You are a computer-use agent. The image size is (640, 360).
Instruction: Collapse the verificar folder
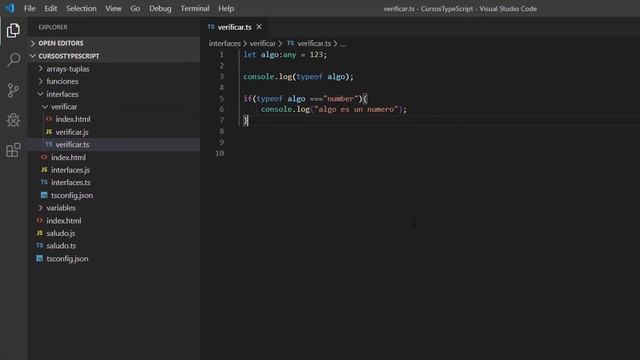[x=114, y=107]
